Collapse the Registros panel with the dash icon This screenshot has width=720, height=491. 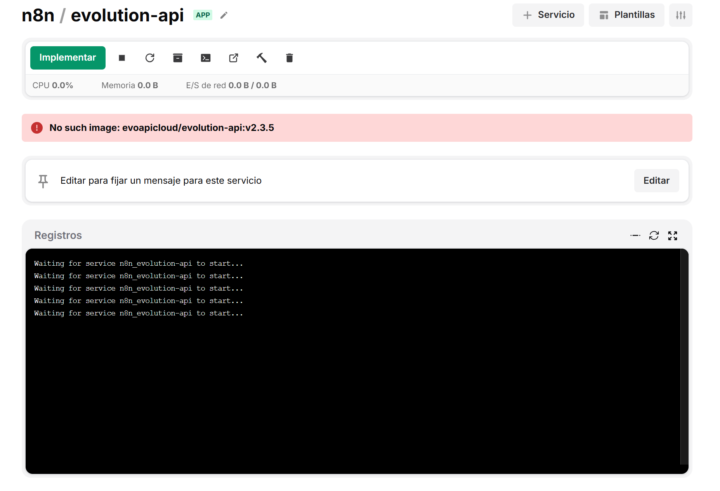635,236
